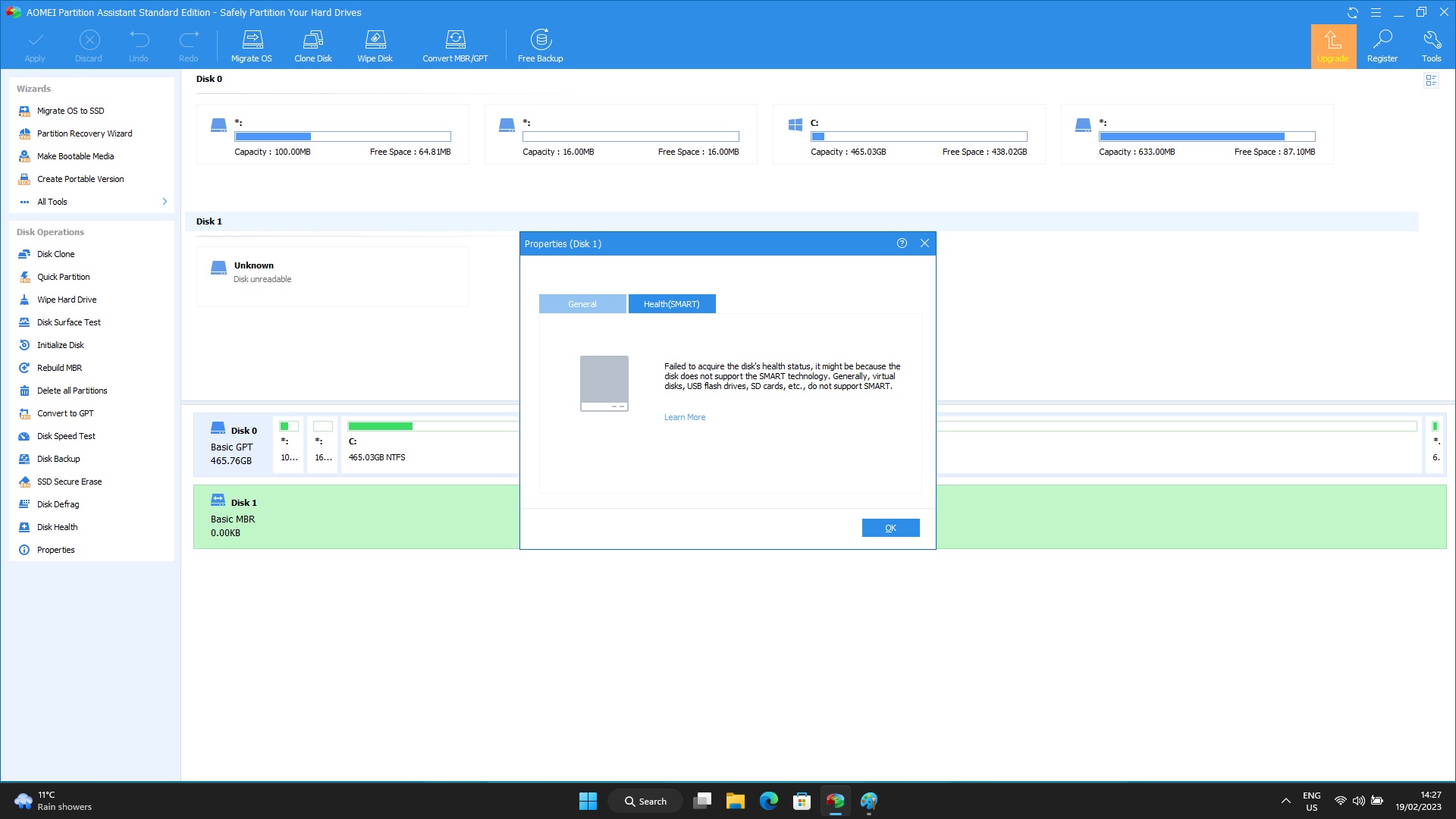1456x819 pixels.
Task: Click the Undo toolbar button
Action: pyautogui.click(x=139, y=46)
